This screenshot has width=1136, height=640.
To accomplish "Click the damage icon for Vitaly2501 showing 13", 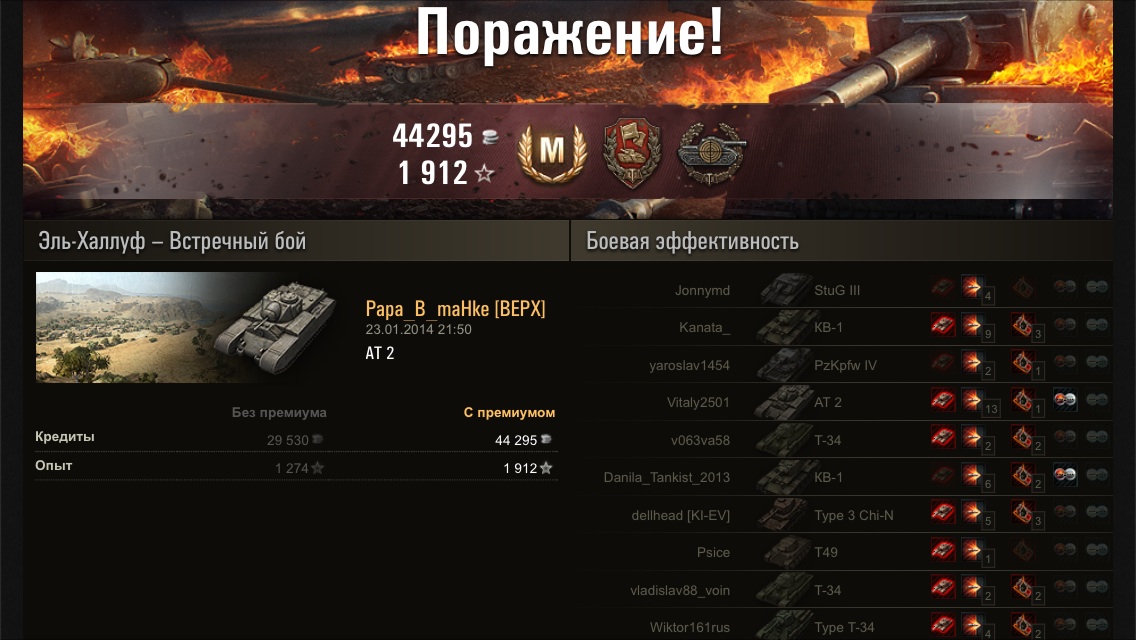I will pyautogui.click(x=973, y=400).
